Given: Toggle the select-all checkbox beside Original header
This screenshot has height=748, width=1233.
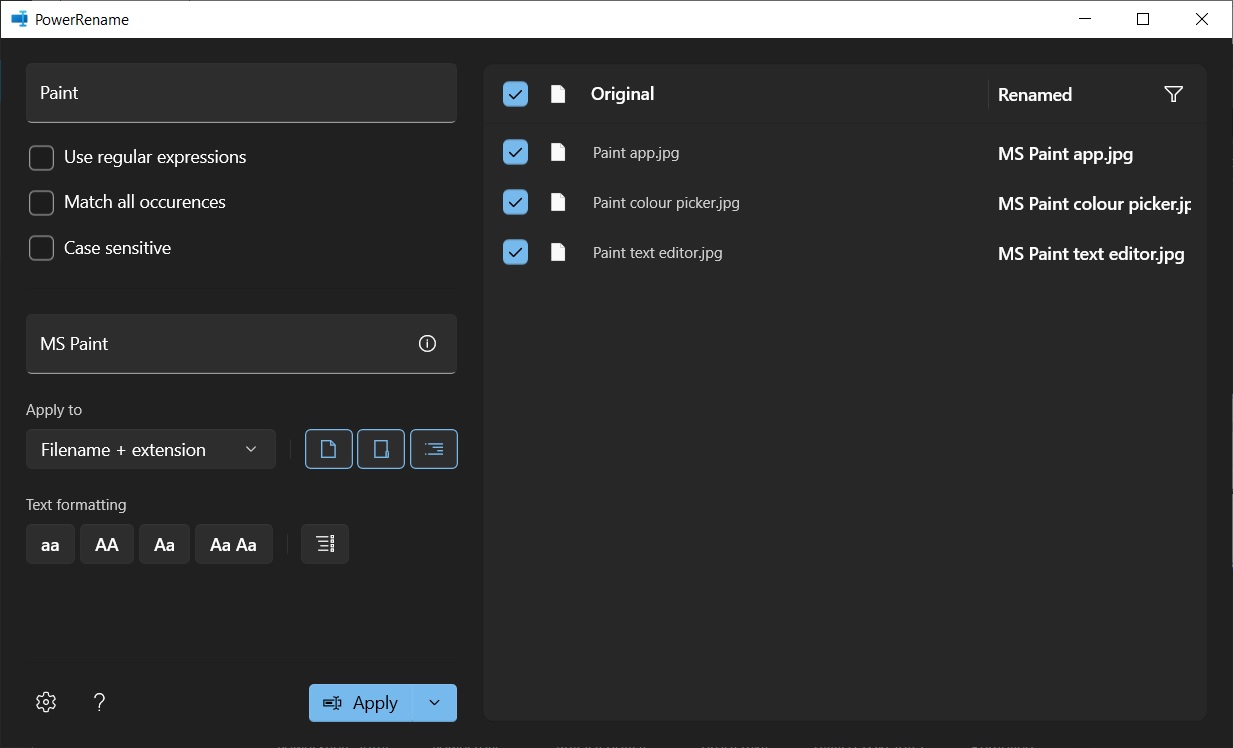Looking at the screenshot, I should pyautogui.click(x=515, y=94).
